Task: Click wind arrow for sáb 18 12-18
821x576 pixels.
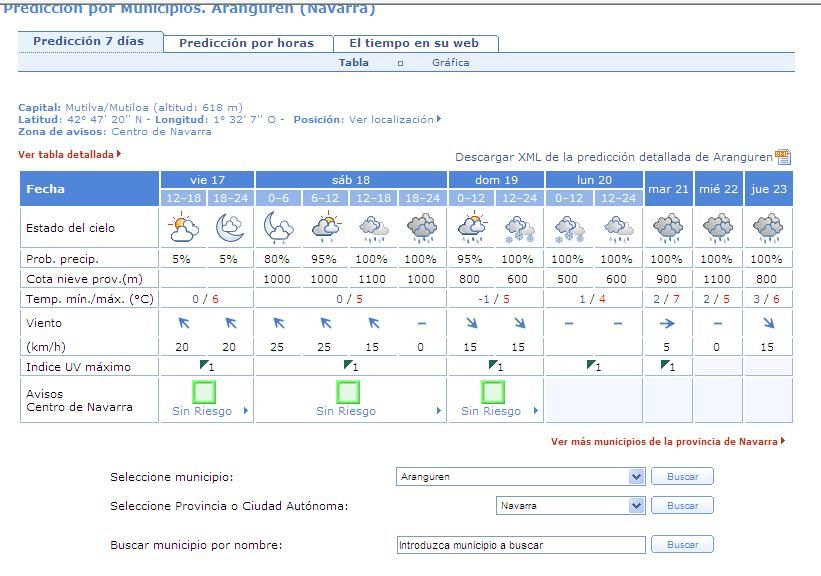Action: [373, 323]
